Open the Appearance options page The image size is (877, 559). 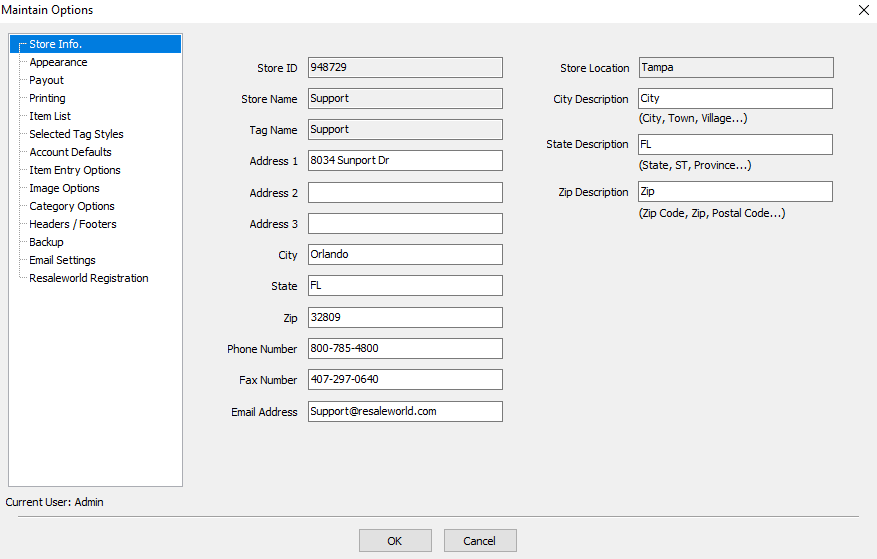(58, 62)
